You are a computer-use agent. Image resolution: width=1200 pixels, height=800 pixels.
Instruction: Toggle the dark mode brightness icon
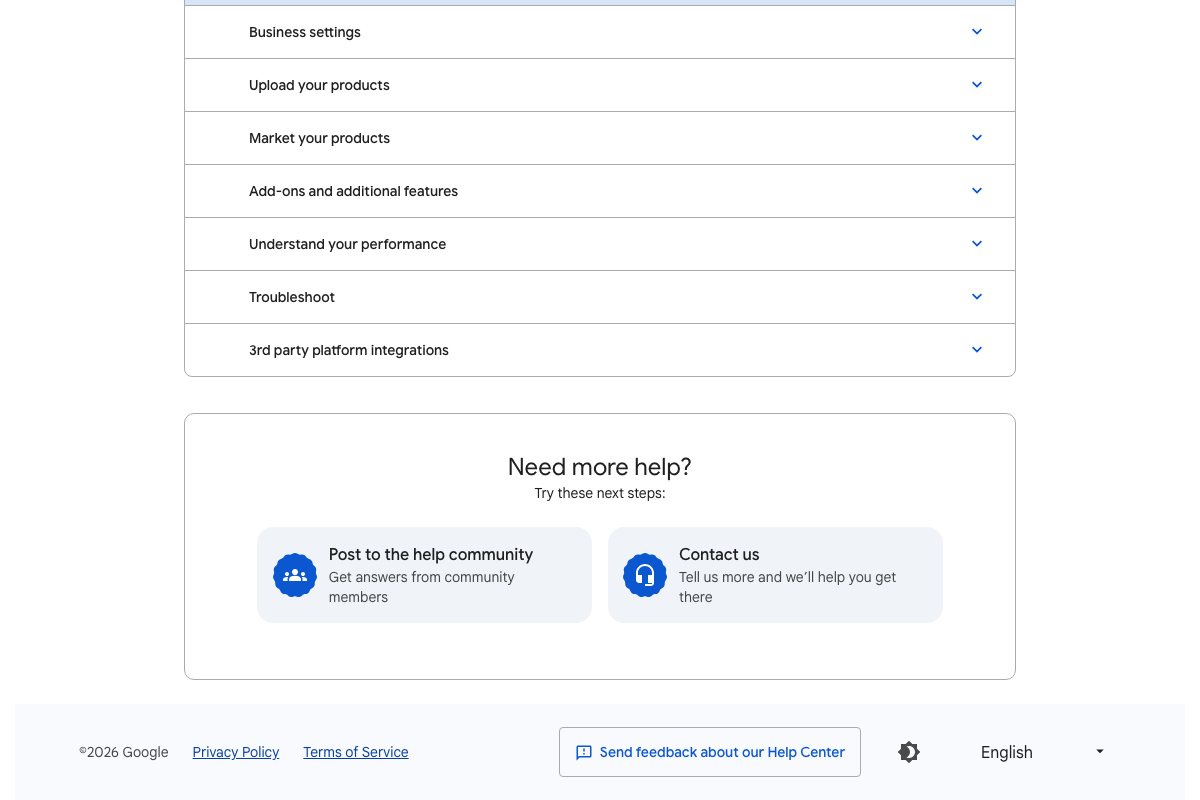(x=909, y=752)
